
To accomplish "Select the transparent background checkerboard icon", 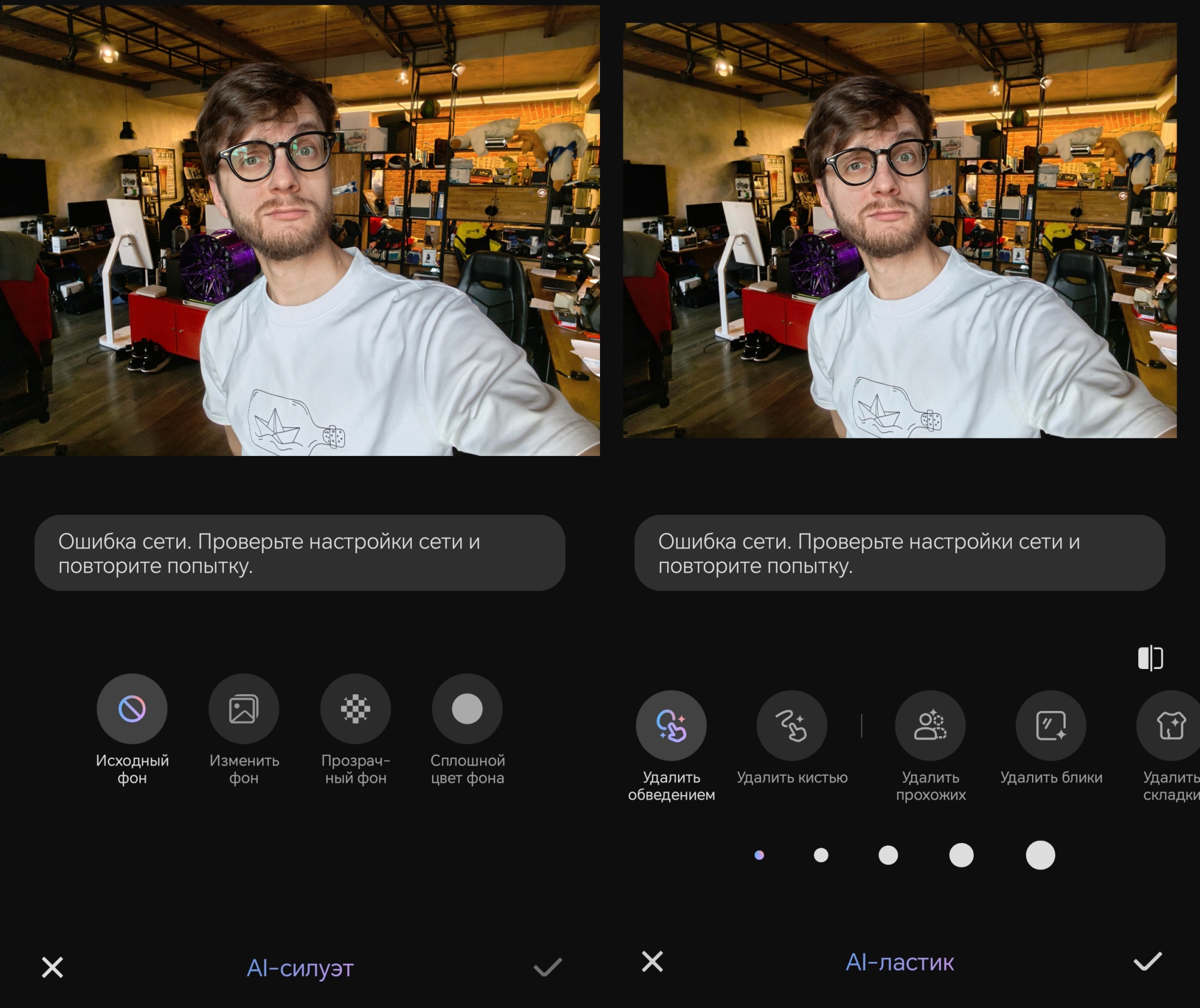I will [356, 709].
